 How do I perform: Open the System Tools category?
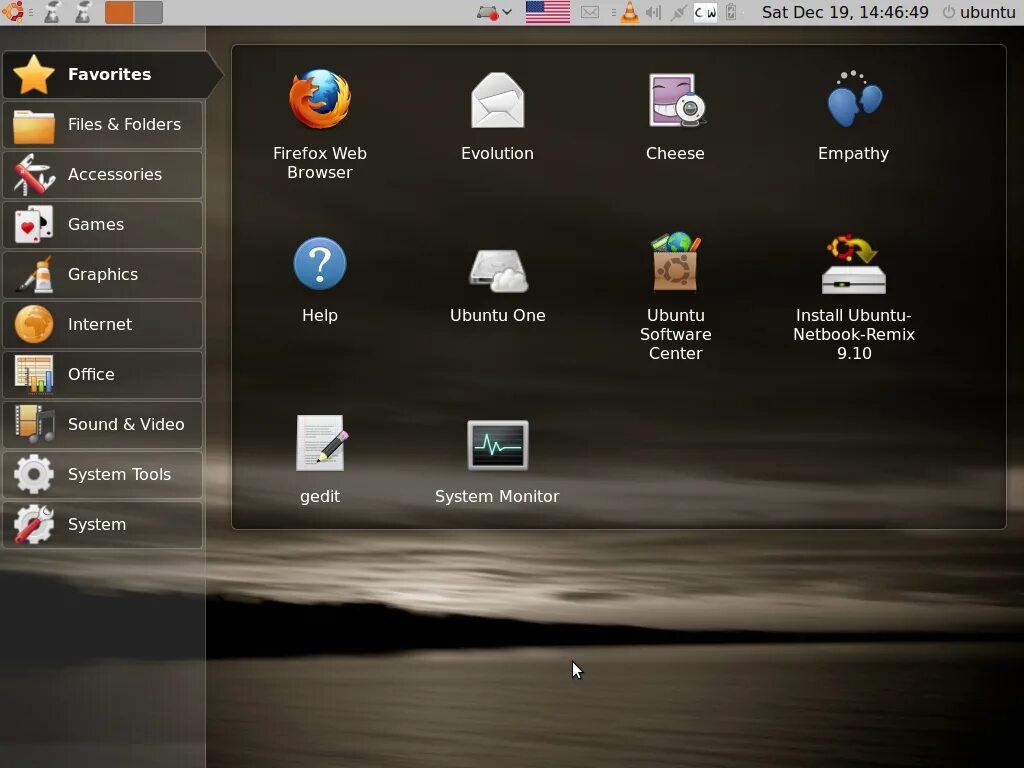[103, 474]
